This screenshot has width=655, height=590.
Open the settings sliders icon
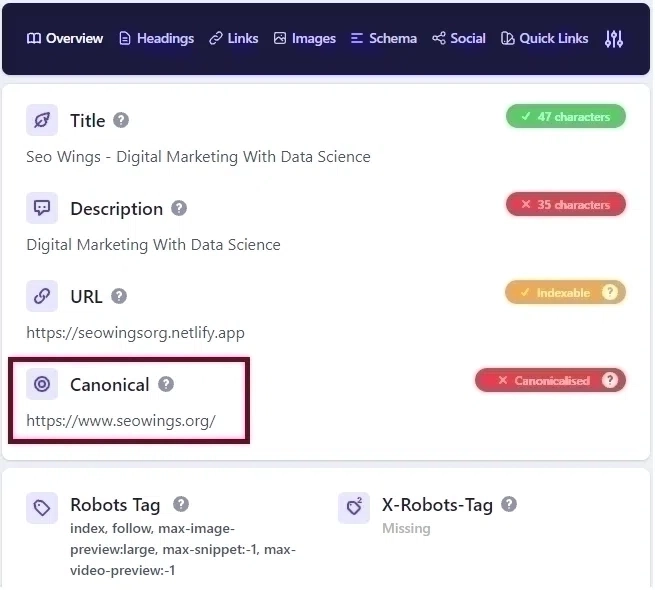pos(614,39)
